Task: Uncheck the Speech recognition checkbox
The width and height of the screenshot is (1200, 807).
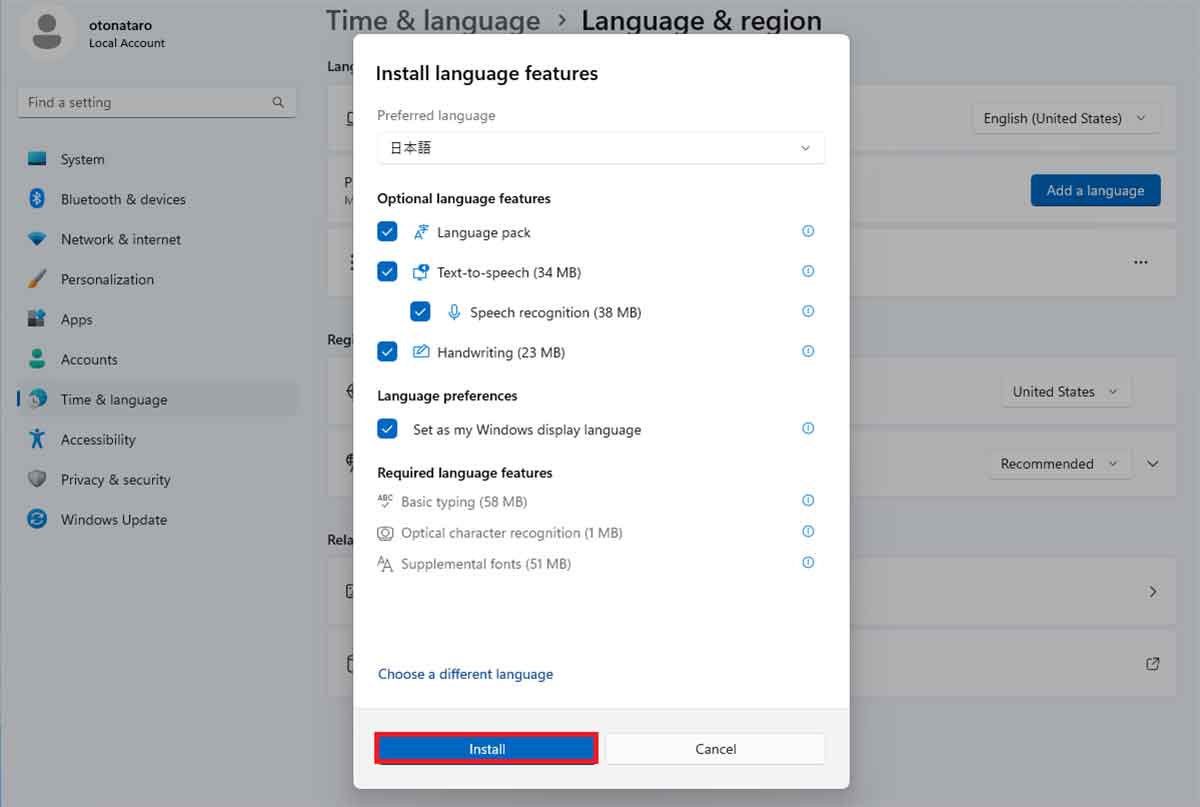Action: pyautogui.click(x=421, y=312)
